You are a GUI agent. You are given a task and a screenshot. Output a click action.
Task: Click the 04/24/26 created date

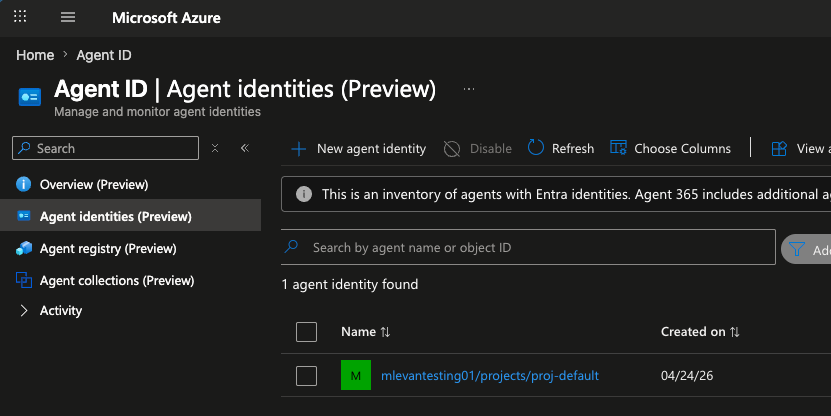[687, 376]
